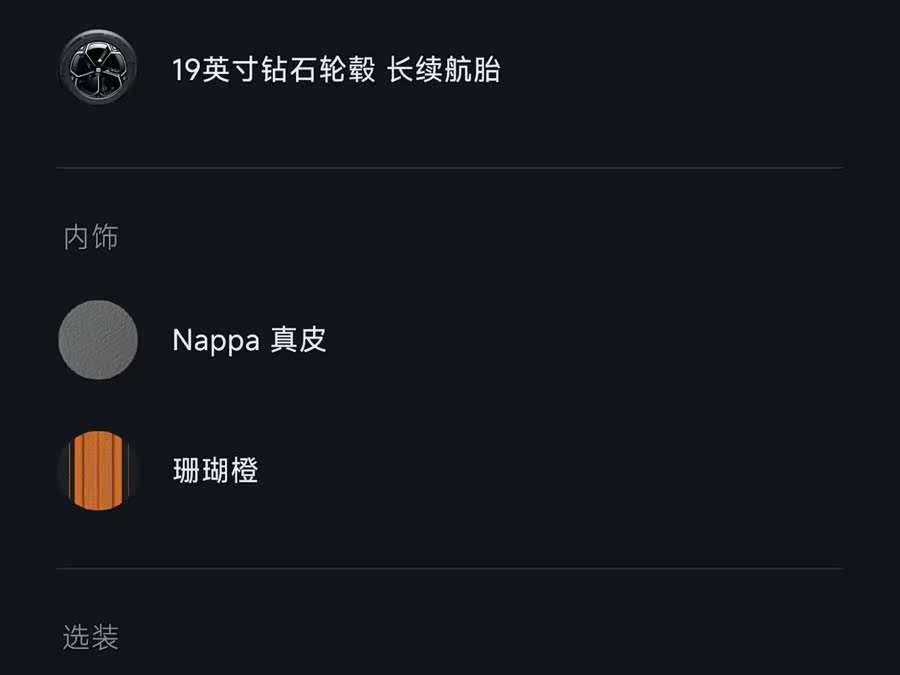Pick the circular orange color sample
900x675 pixels.
97,470
